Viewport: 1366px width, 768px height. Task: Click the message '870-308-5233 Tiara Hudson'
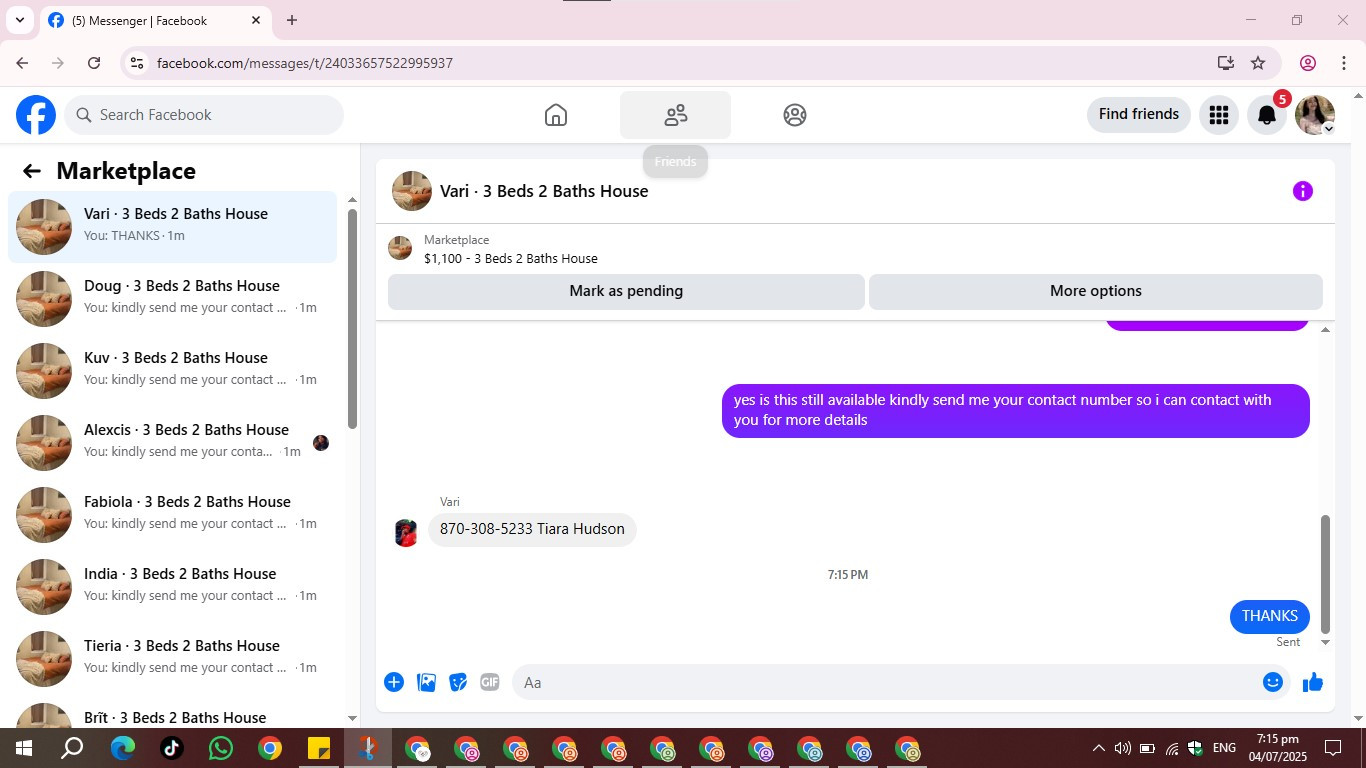coord(532,529)
